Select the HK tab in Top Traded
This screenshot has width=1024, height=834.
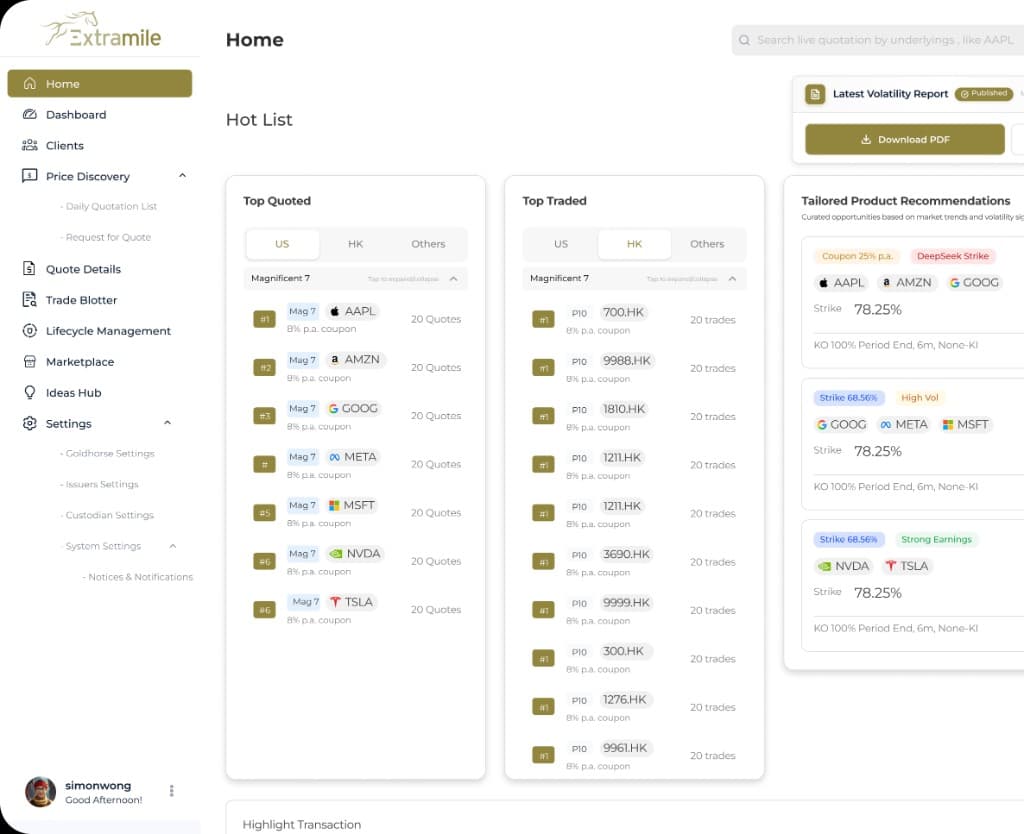coord(634,244)
